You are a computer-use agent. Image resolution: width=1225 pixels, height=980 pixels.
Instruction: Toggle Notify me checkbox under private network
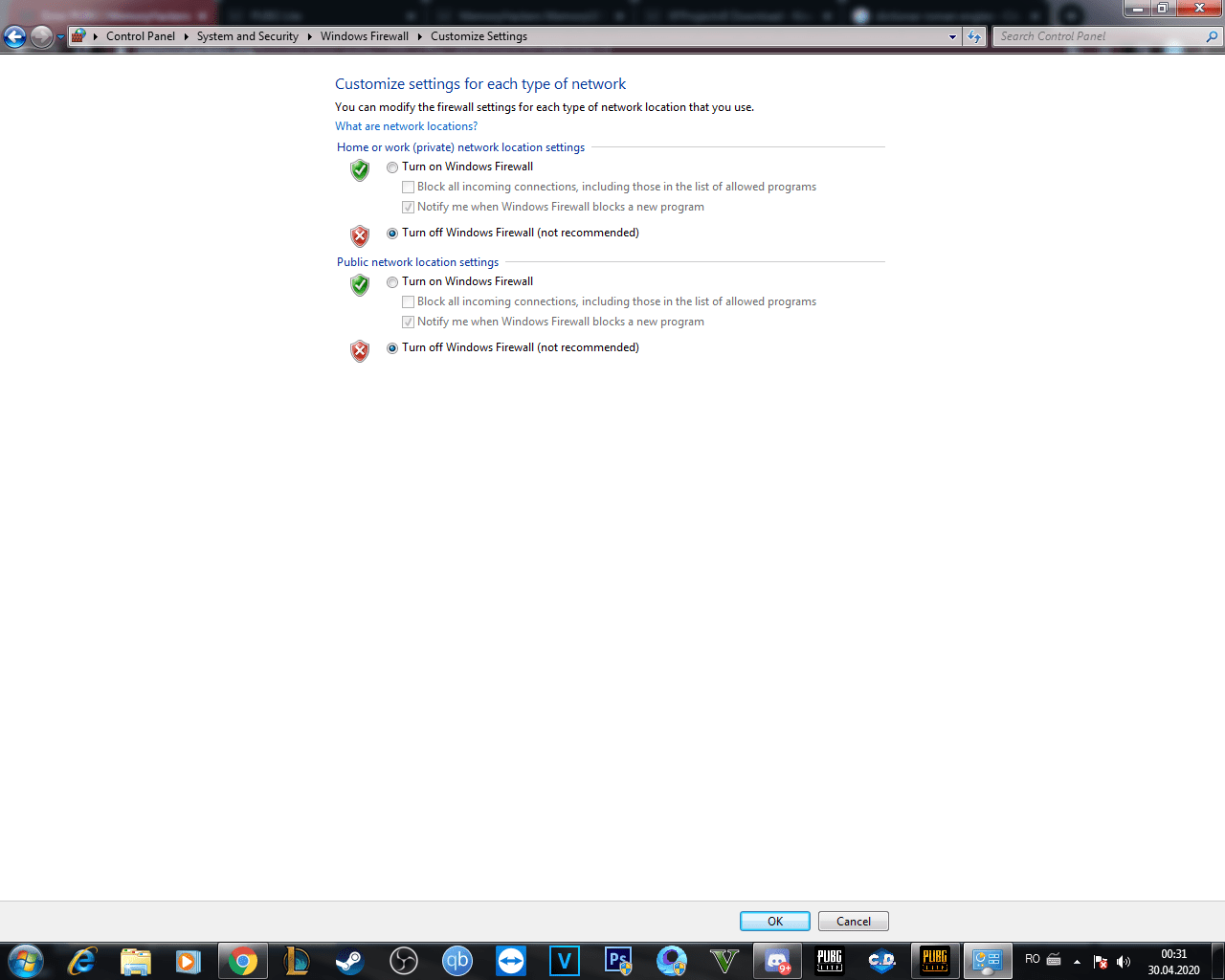(x=409, y=208)
